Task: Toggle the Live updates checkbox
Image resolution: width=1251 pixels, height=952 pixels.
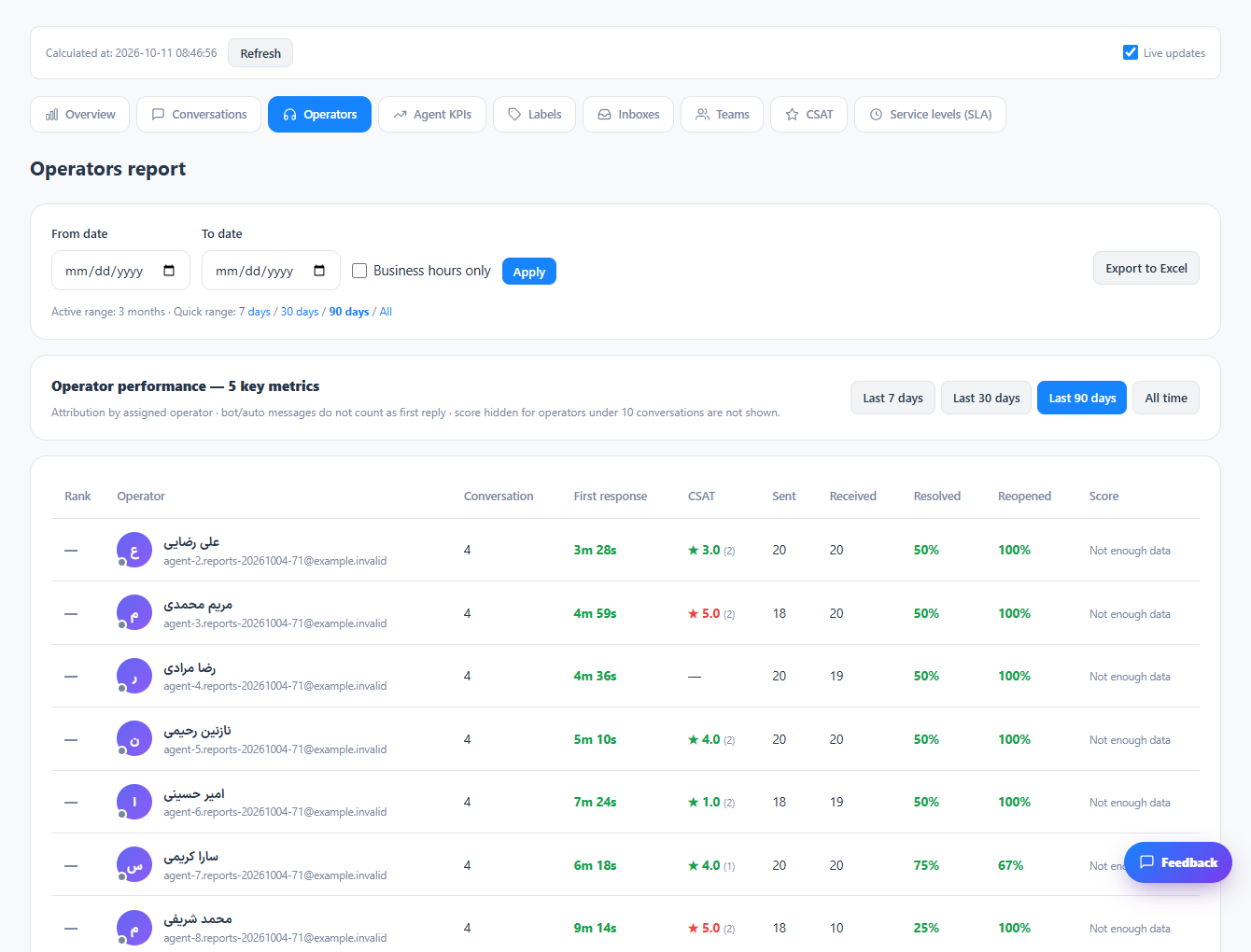Action: pyautogui.click(x=1131, y=52)
